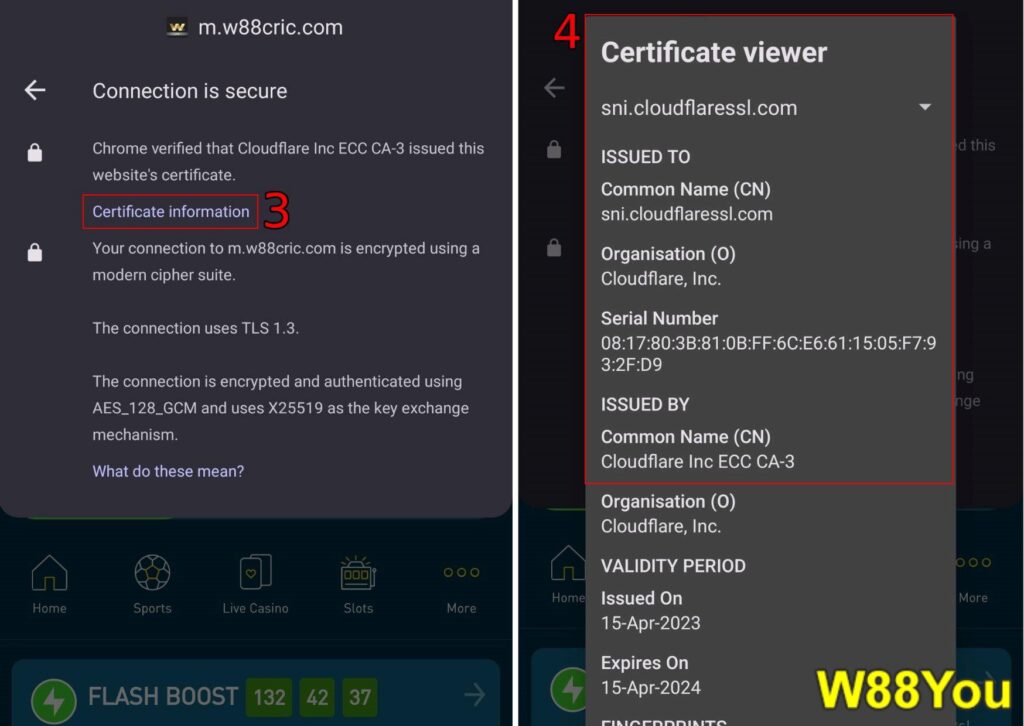This screenshot has height=726, width=1024.
Task: Open More tab in left screenshot navigation
Action: click(461, 590)
